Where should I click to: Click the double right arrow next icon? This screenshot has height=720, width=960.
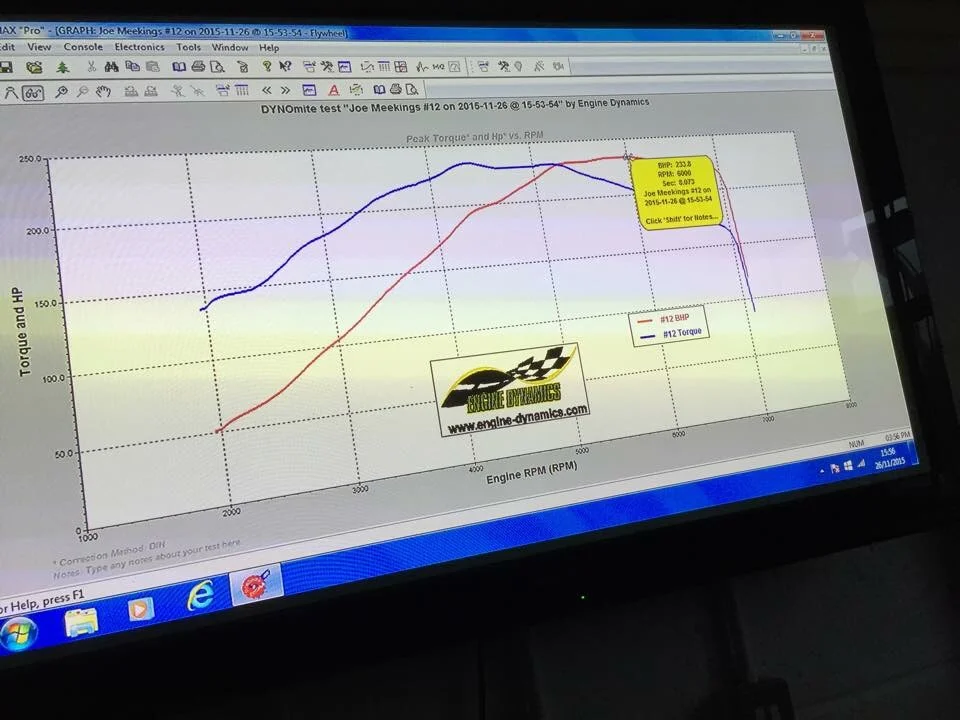285,90
